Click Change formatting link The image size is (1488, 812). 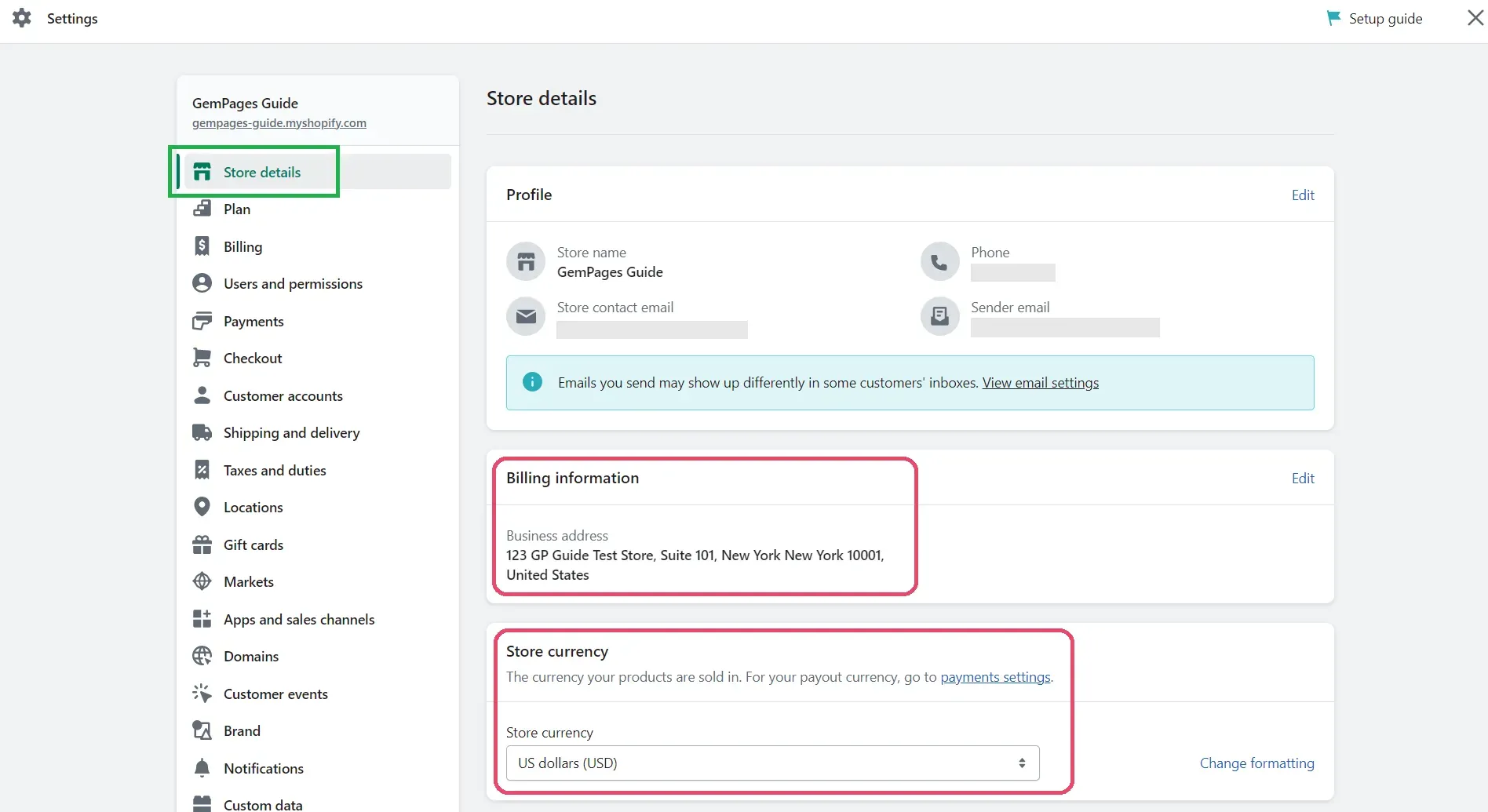[1256, 763]
